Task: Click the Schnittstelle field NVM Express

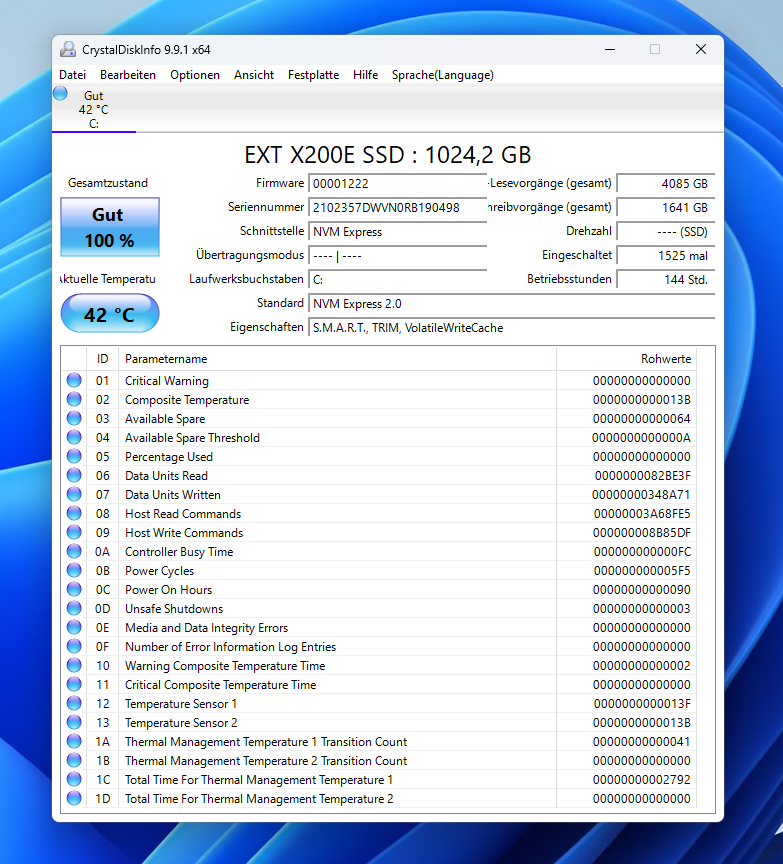Action: point(397,232)
